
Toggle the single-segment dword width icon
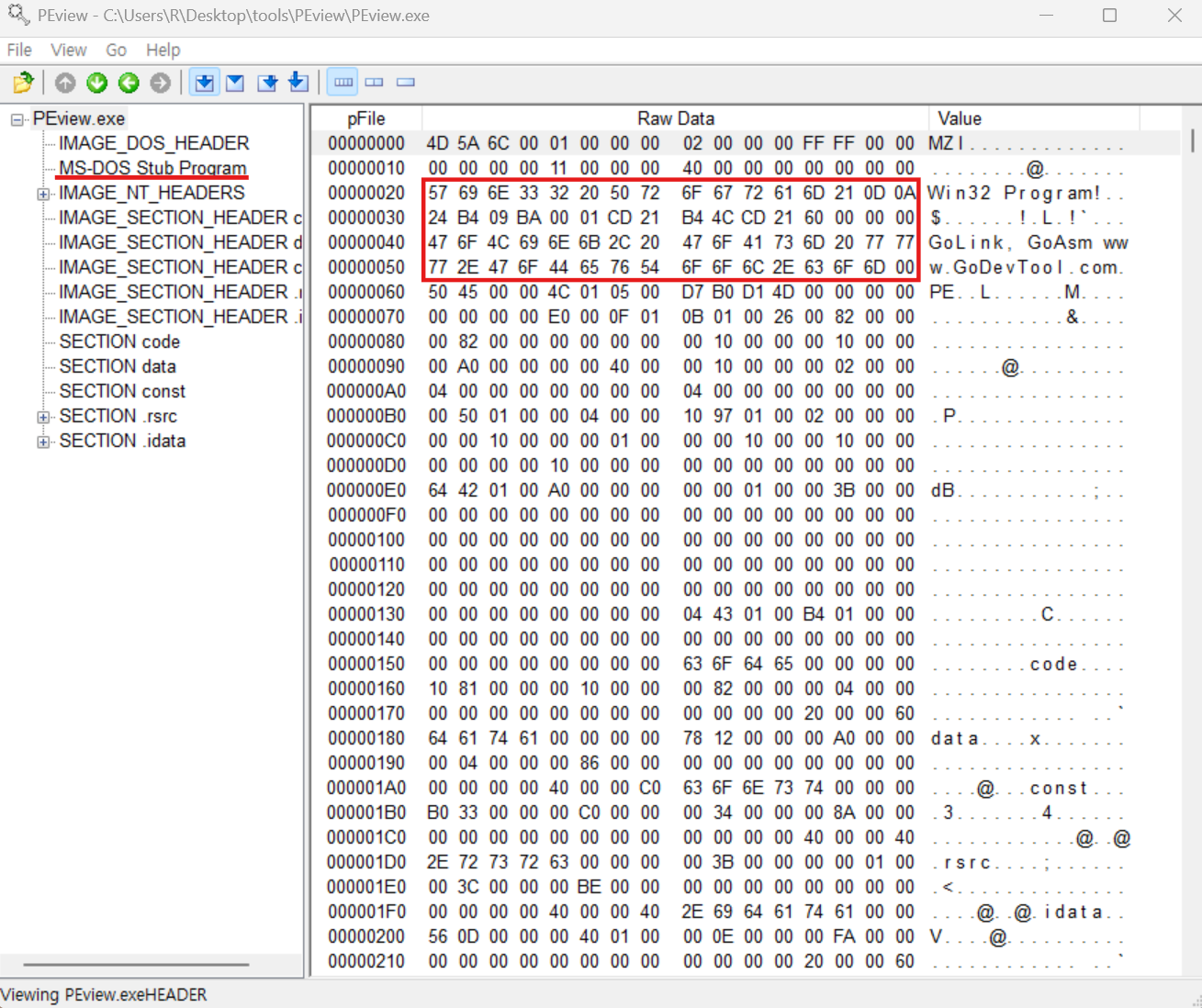pyautogui.click(x=405, y=83)
